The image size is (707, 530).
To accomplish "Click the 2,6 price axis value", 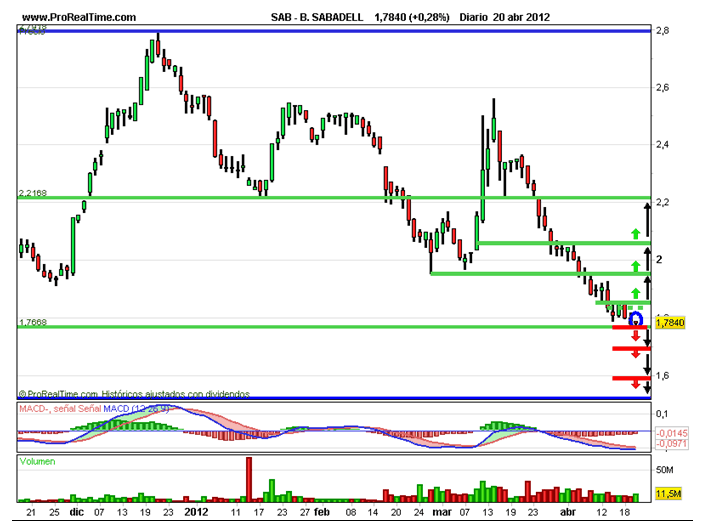I will (662, 88).
